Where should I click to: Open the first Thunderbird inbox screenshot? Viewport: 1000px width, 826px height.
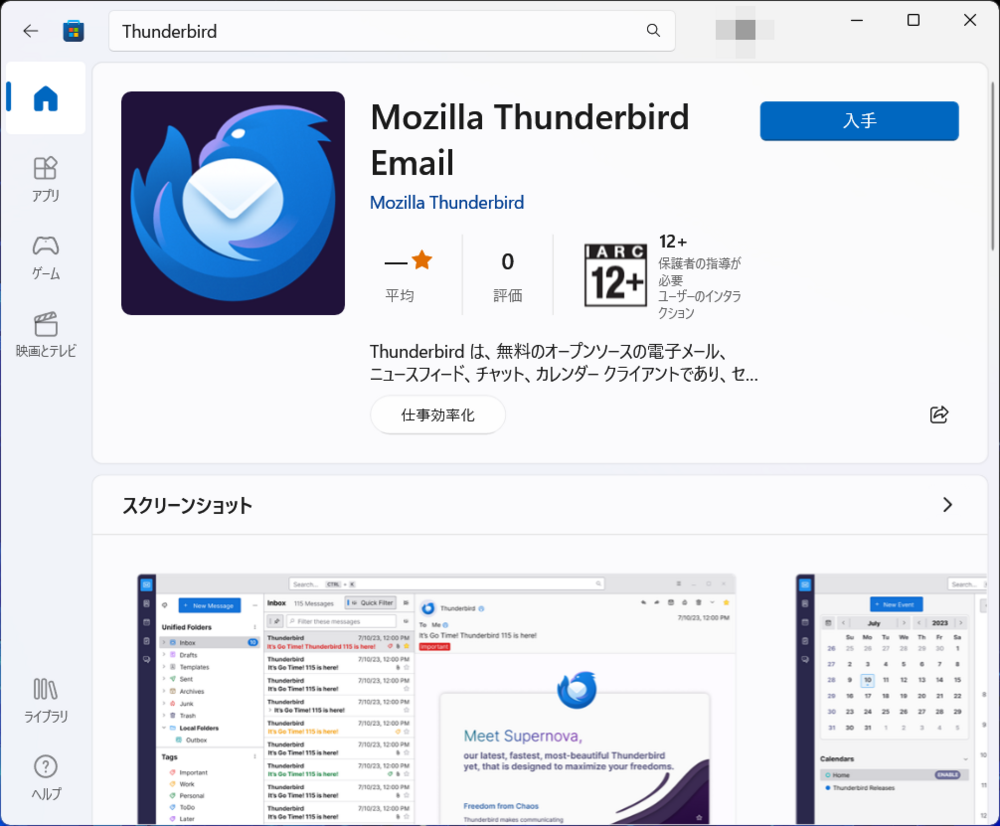(x=435, y=698)
